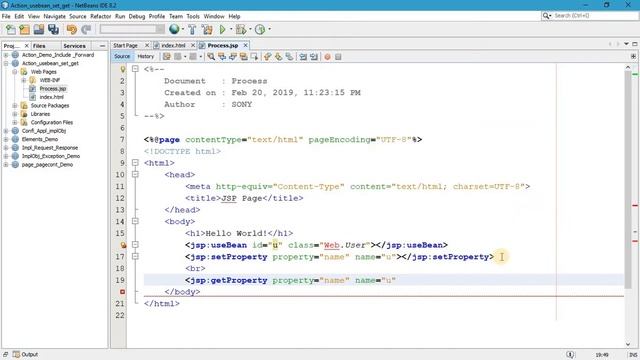The height and width of the screenshot is (360, 640).
Task: Close the Process.jsp tab
Action: point(245,46)
